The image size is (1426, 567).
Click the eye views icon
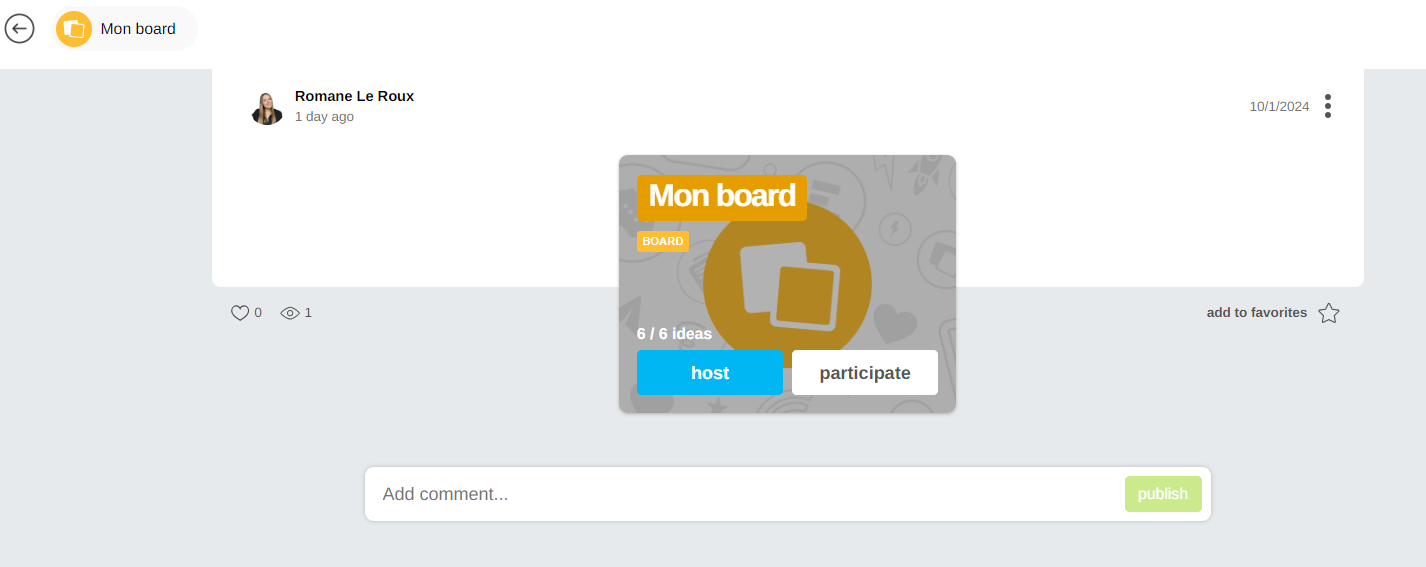[x=290, y=313]
